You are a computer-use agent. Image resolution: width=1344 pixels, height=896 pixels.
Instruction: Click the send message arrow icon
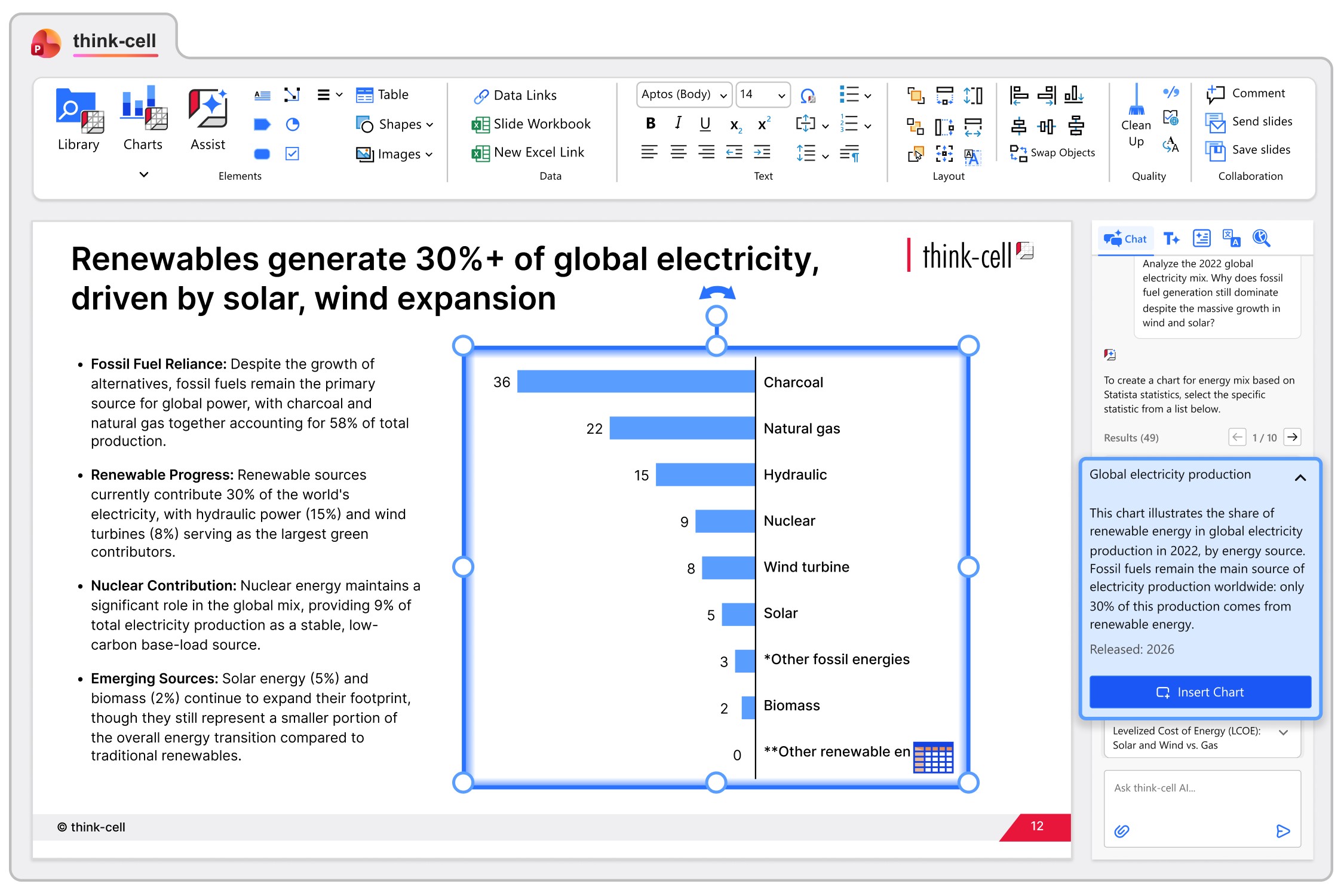point(1282,831)
